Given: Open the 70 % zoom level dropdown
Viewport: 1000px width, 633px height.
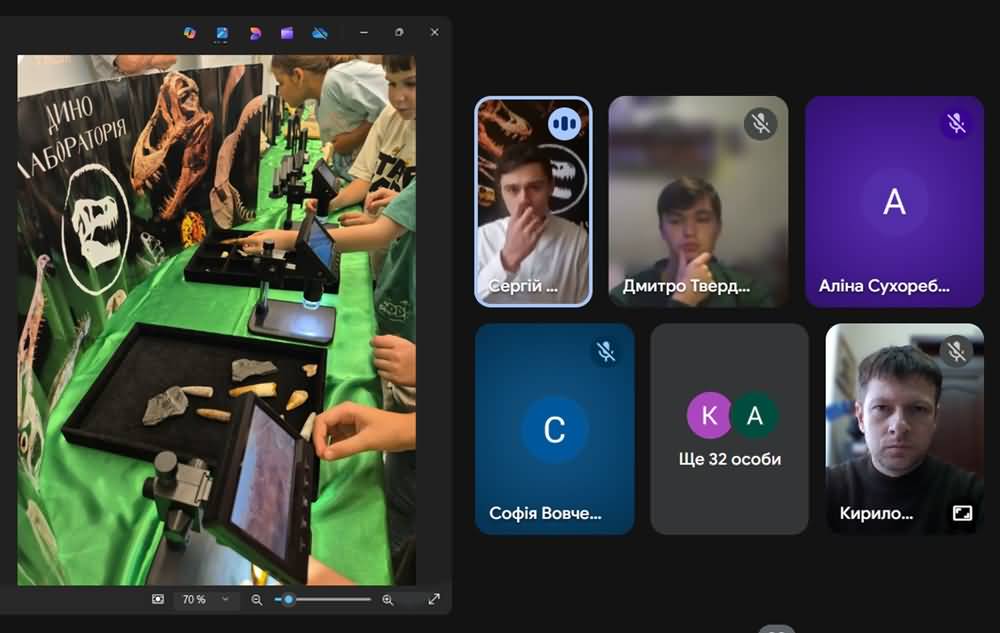Looking at the screenshot, I should tap(204, 599).
